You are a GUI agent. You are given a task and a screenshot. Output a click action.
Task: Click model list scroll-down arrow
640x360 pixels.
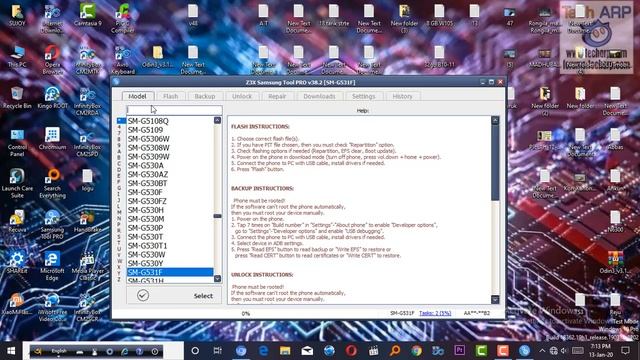(x=218, y=279)
